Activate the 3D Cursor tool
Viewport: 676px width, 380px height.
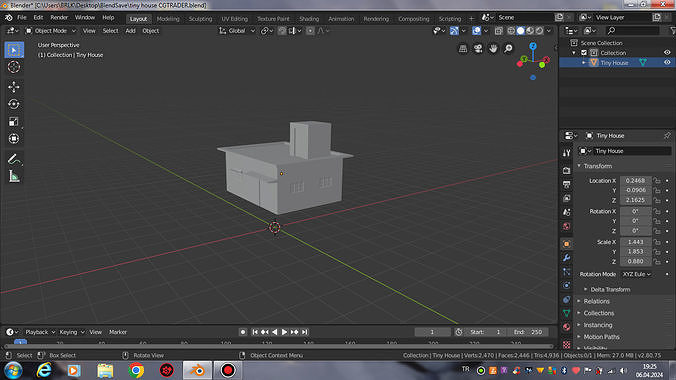pyautogui.click(x=14, y=67)
